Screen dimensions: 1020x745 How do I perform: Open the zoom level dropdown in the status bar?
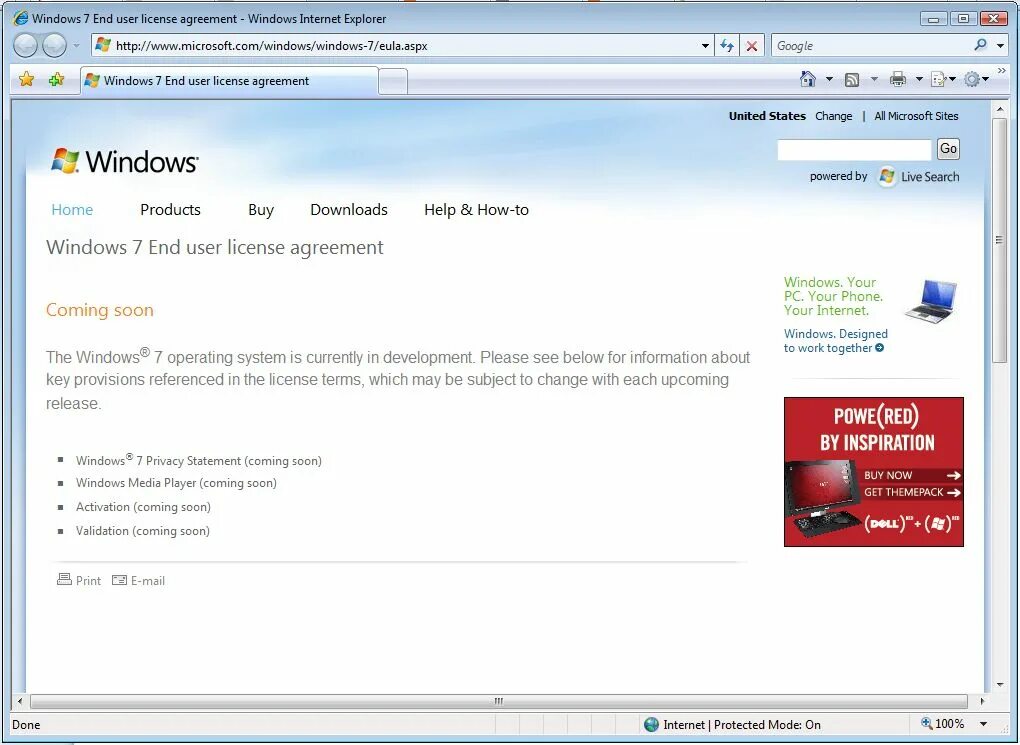(x=985, y=724)
